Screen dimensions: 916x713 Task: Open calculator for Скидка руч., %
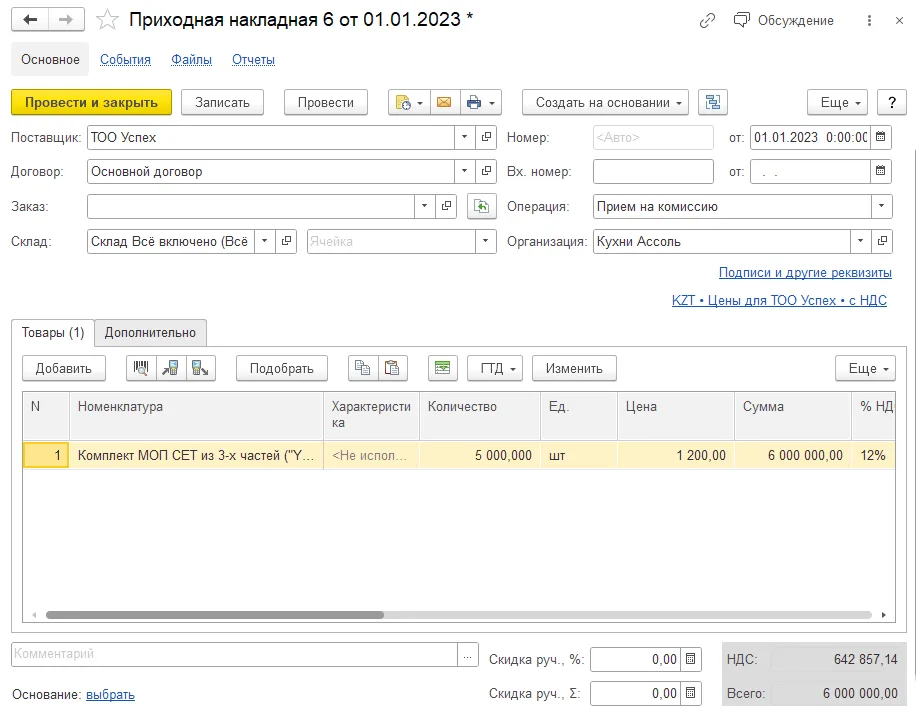[691, 659]
